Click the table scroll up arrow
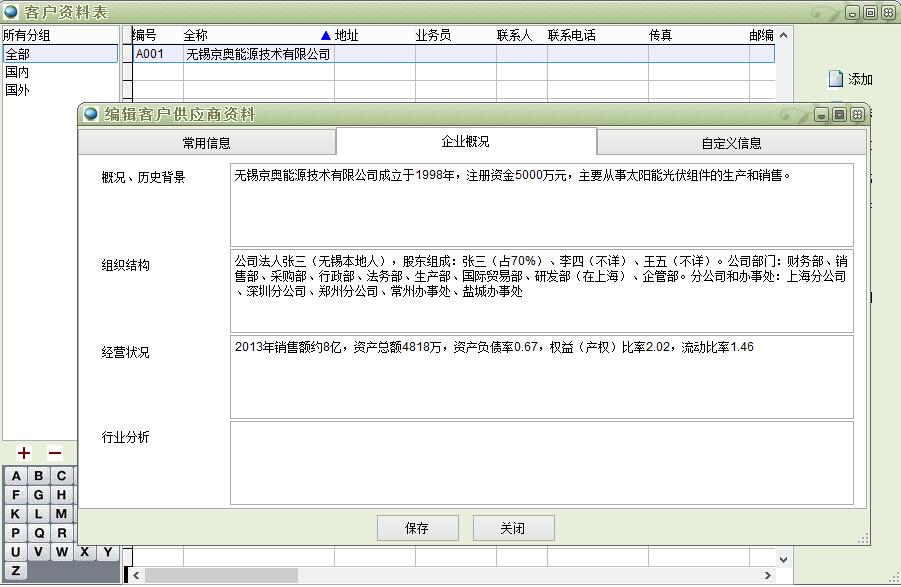Viewport: 901px width, 587px height. point(784,35)
